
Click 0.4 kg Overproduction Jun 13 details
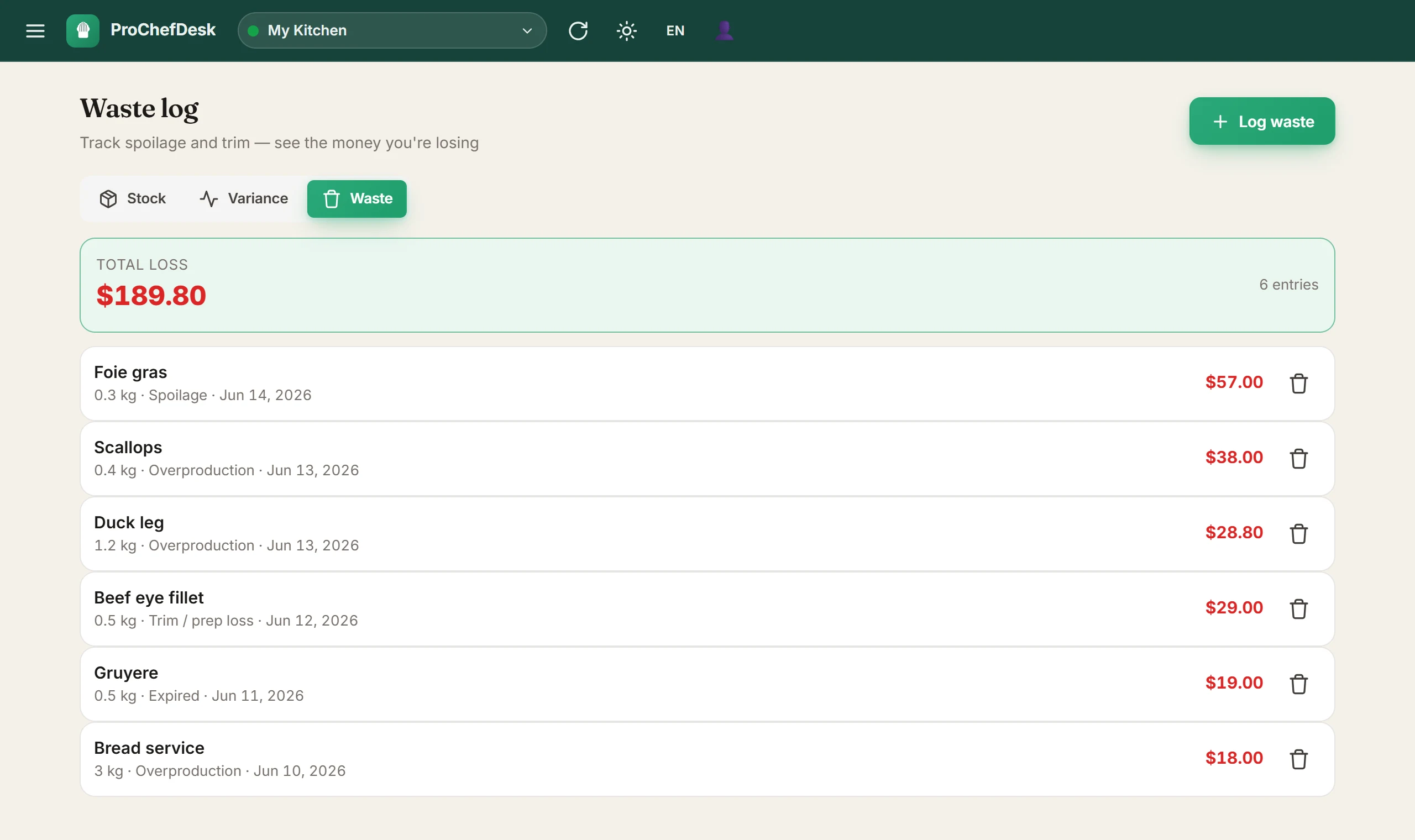[x=227, y=470]
